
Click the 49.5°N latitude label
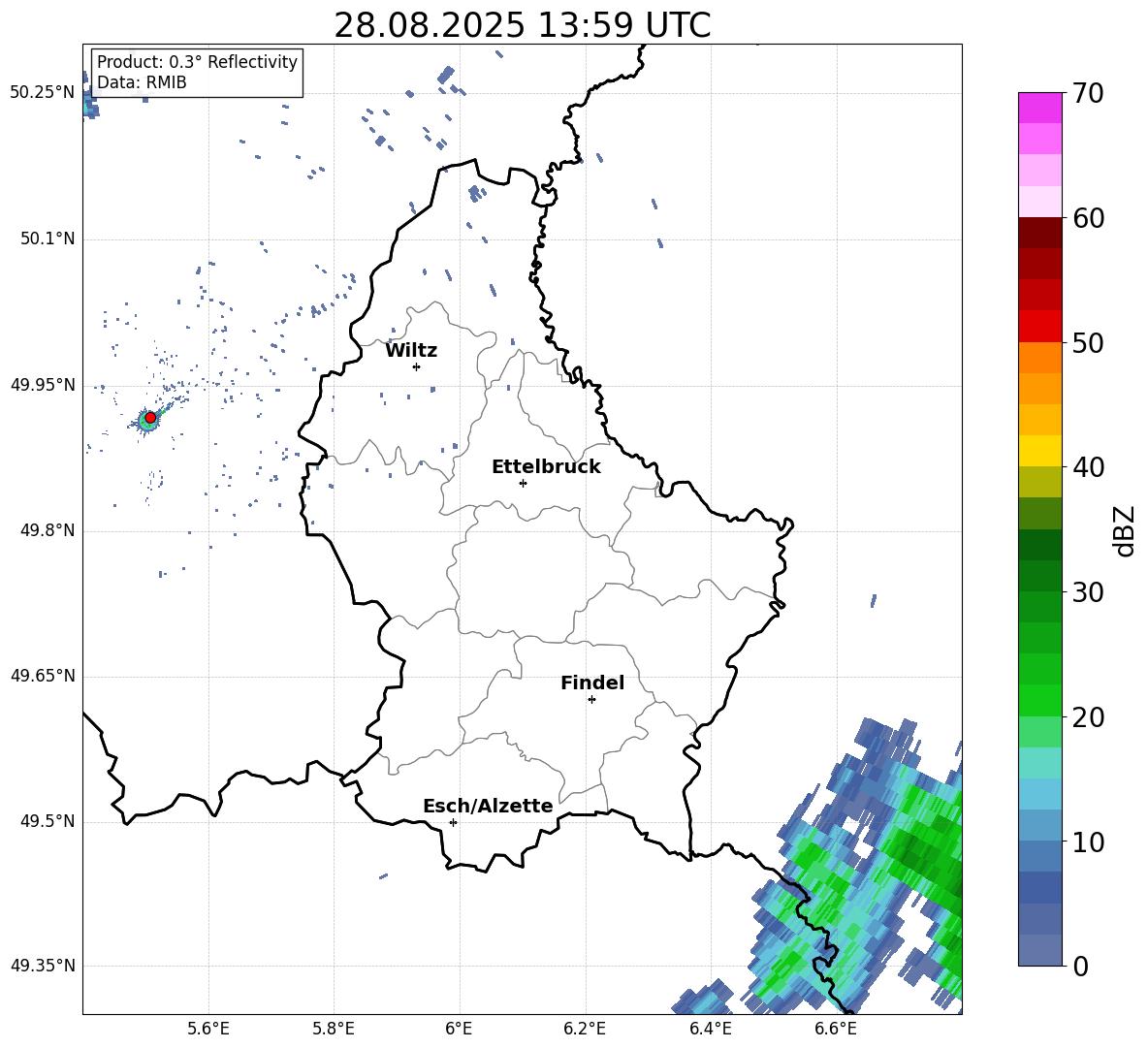pyautogui.click(x=48, y=822)
